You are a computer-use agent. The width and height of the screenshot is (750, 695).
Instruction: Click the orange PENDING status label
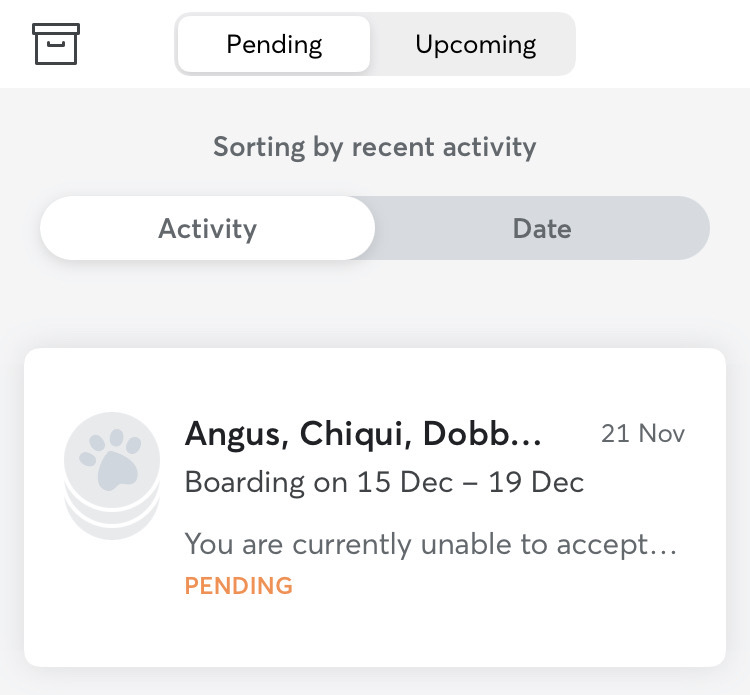click(239, 585)
